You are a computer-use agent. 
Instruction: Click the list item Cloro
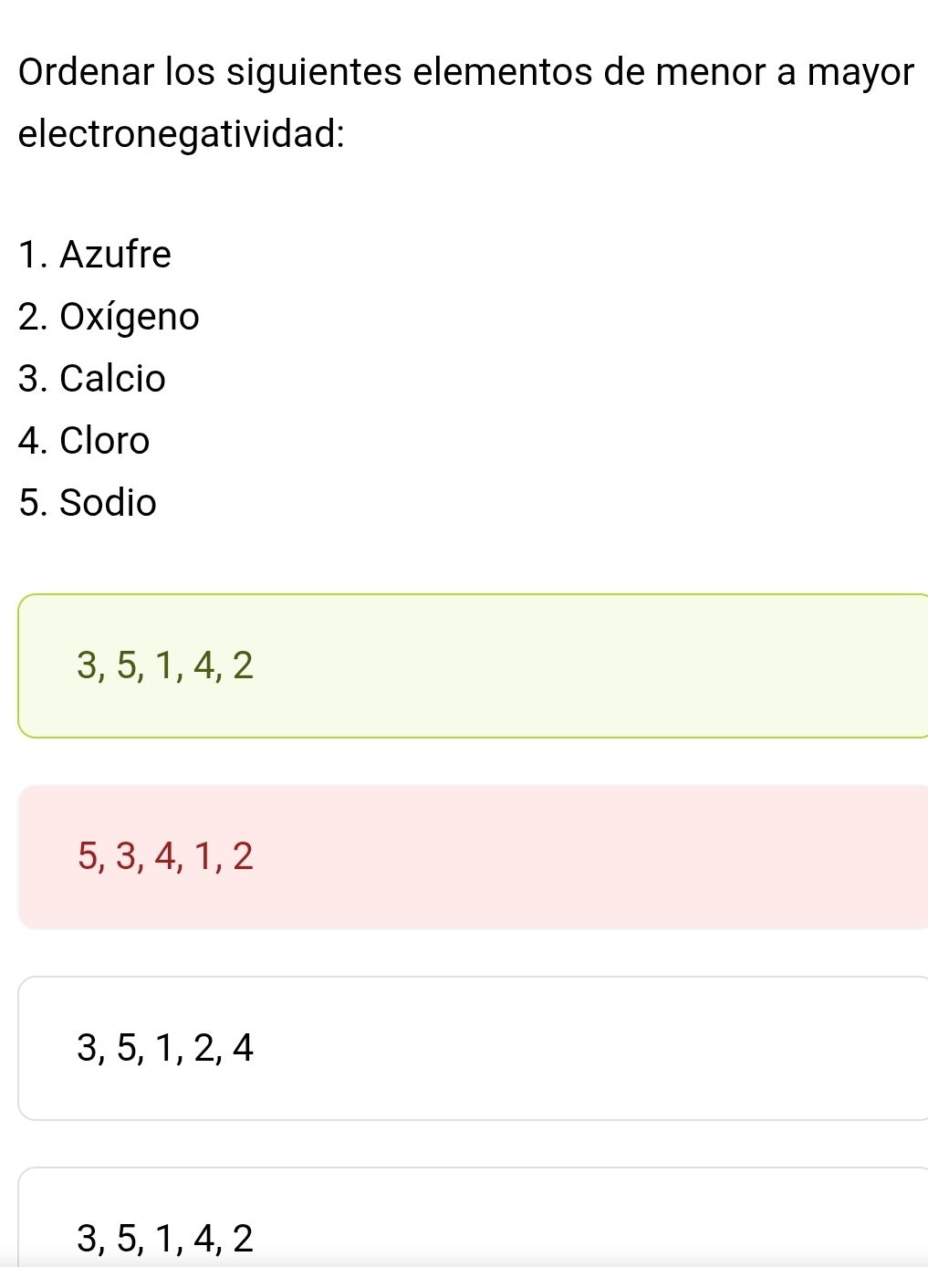pos(105,440)
